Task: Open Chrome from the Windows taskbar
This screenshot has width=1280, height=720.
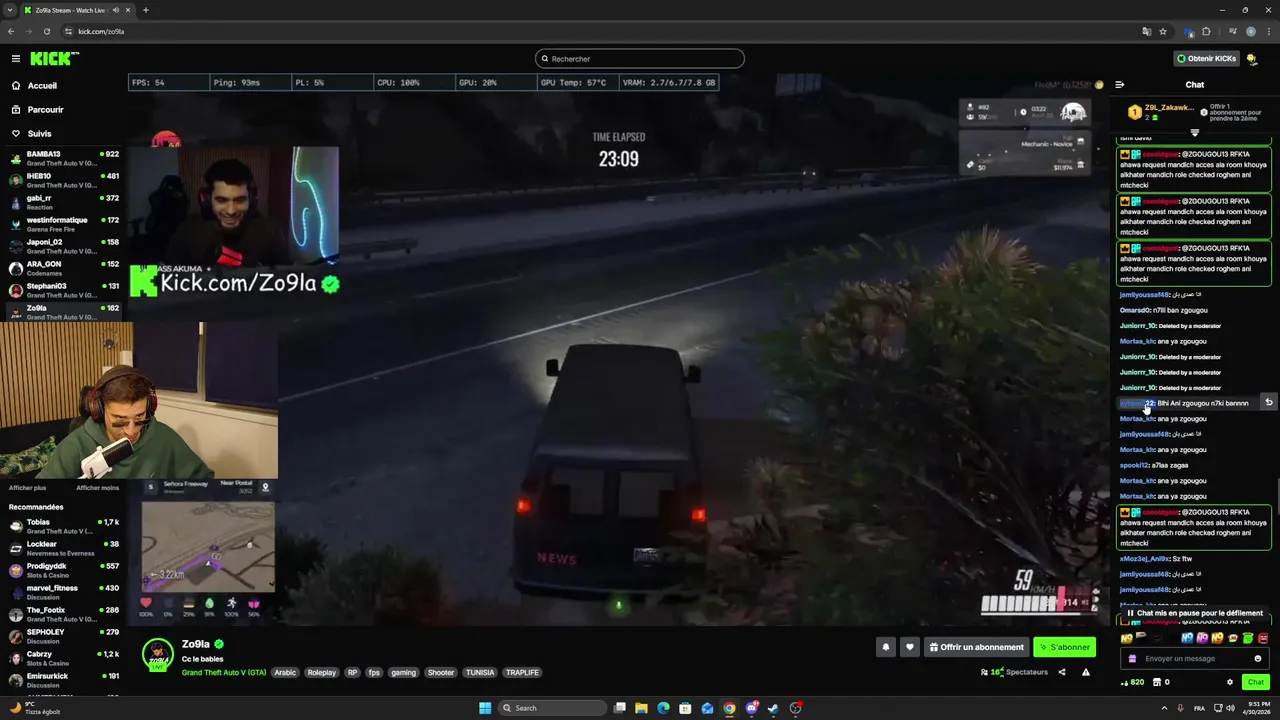Action: tap(729, 708)
